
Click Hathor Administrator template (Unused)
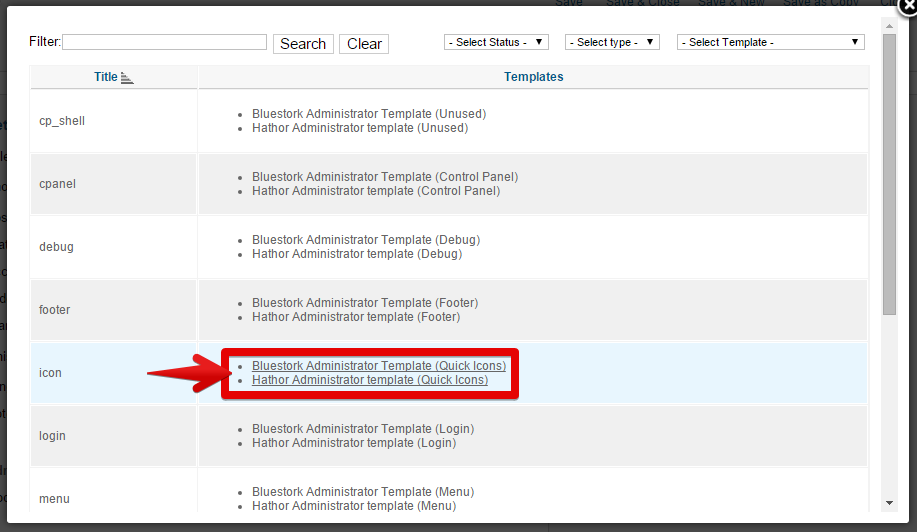(x=360, y=128)
